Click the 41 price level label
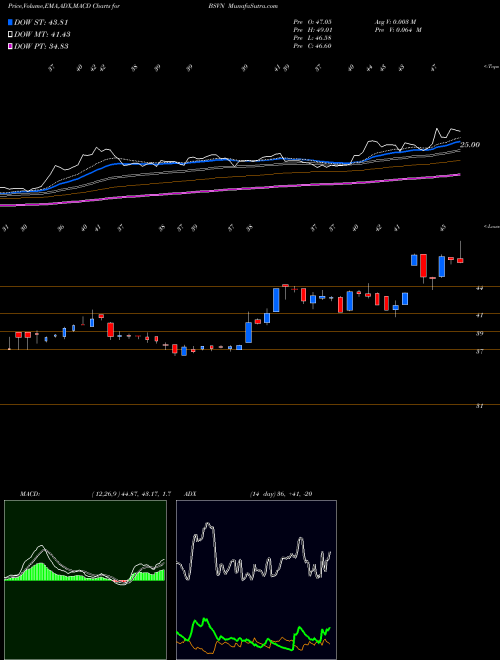Image resolution: width=500 pixels, height=660 pixels. pyautogui.click(x=479, y=315)
